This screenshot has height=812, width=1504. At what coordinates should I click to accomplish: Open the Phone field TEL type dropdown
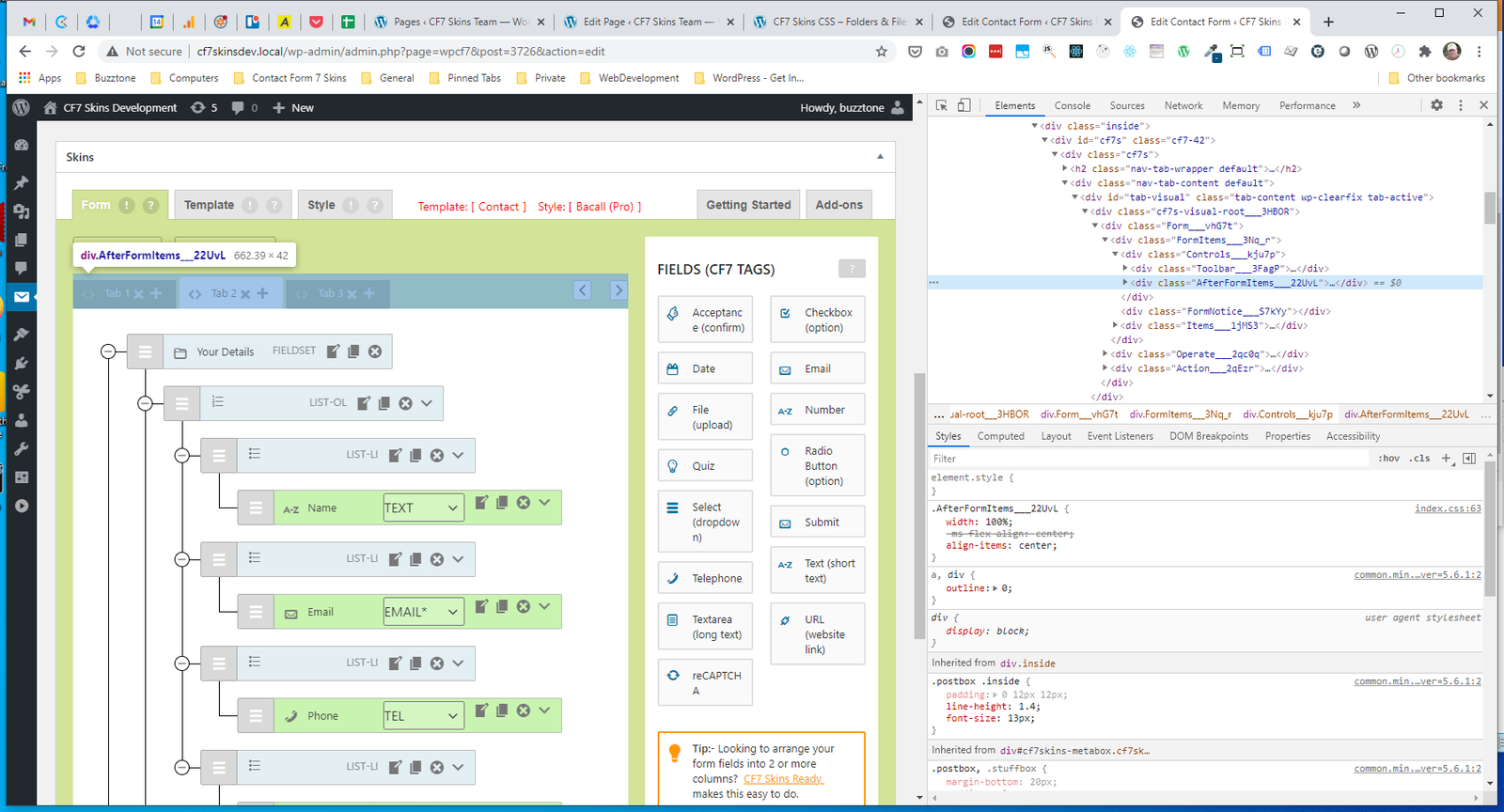pyautogui.click(x=423, y=716)
